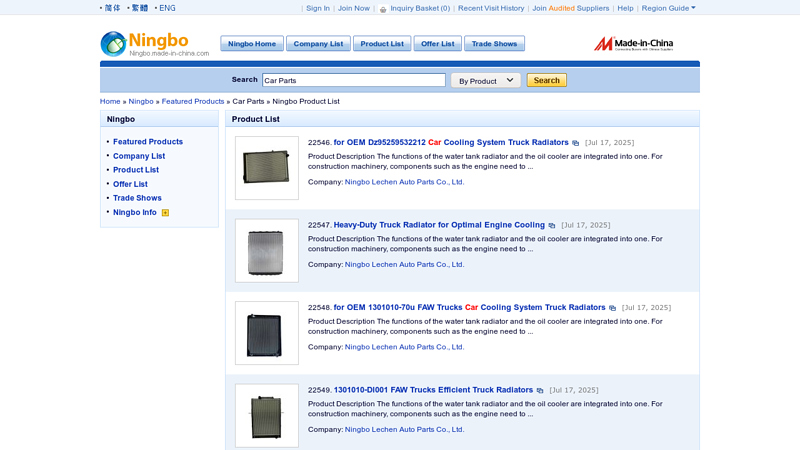Open the Offer List tab
This screenshot has width=800, height=450.
438,44
